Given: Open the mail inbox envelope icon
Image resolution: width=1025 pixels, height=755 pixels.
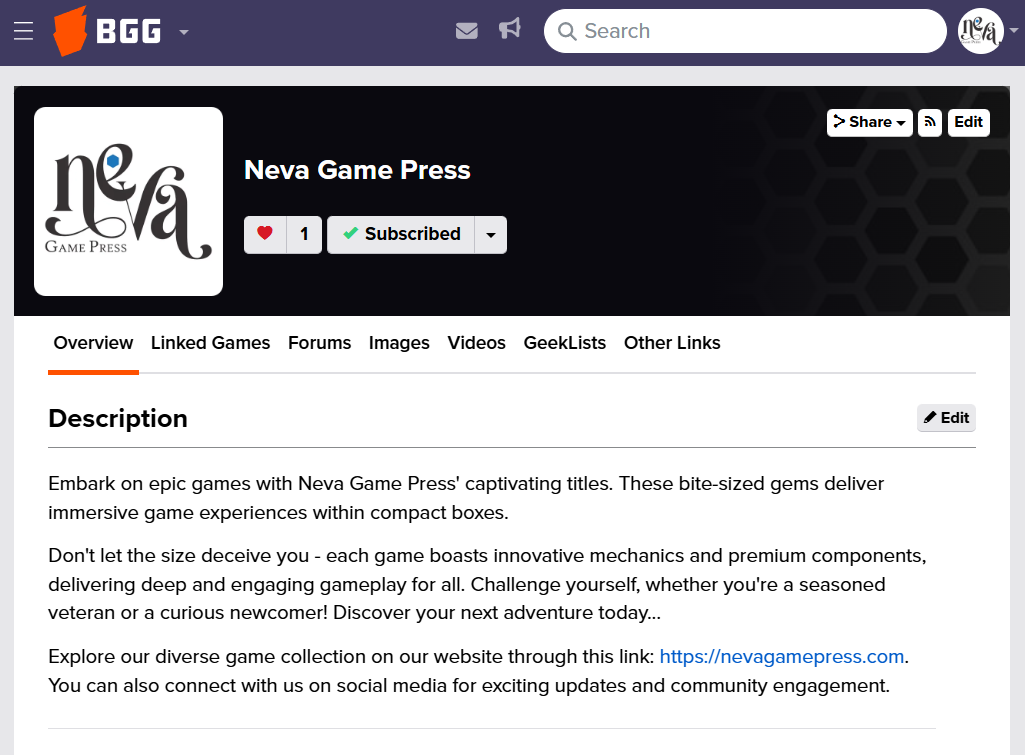Looking at the screenshot, I should [466, 31].
